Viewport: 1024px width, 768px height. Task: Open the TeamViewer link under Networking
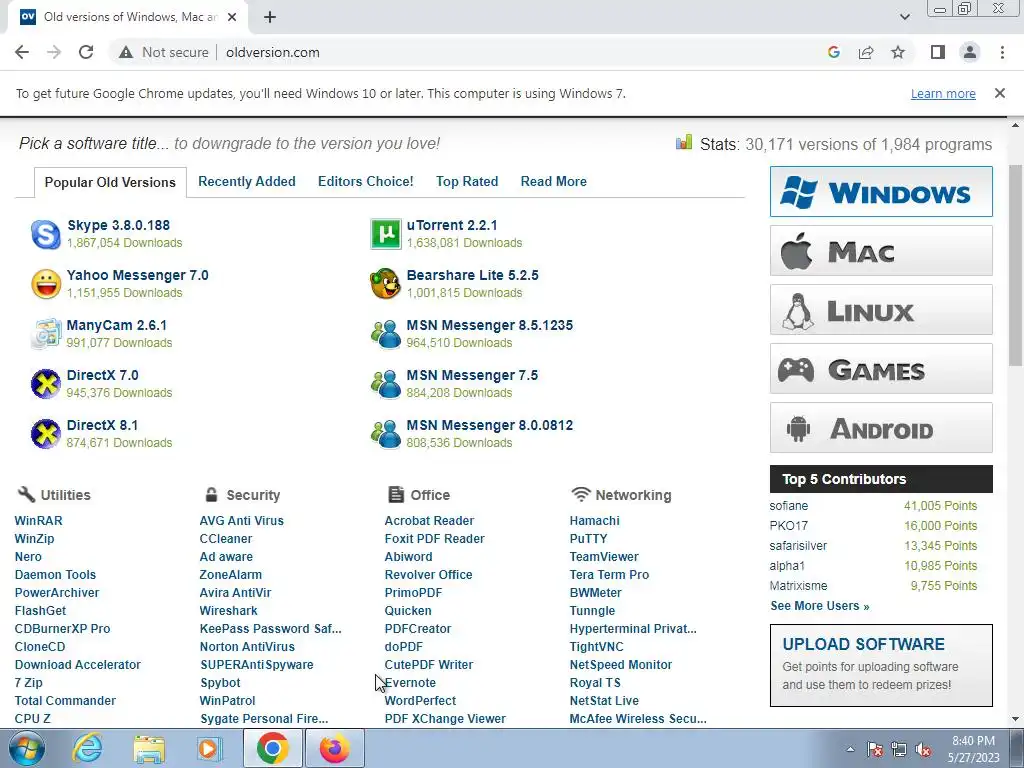click(604, 556)
